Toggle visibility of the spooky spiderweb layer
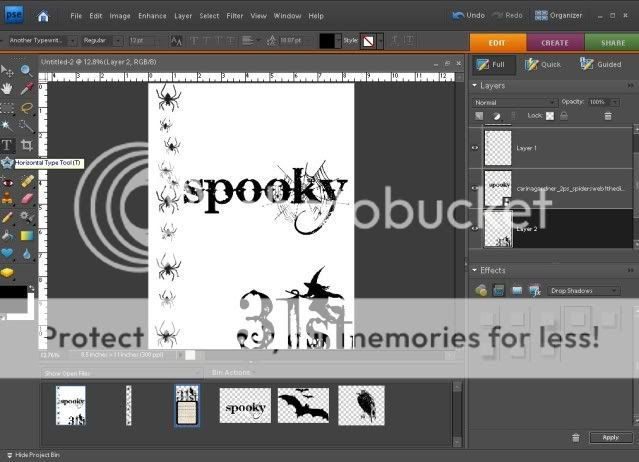The image size is (639, 462). (x=475, y=188)
